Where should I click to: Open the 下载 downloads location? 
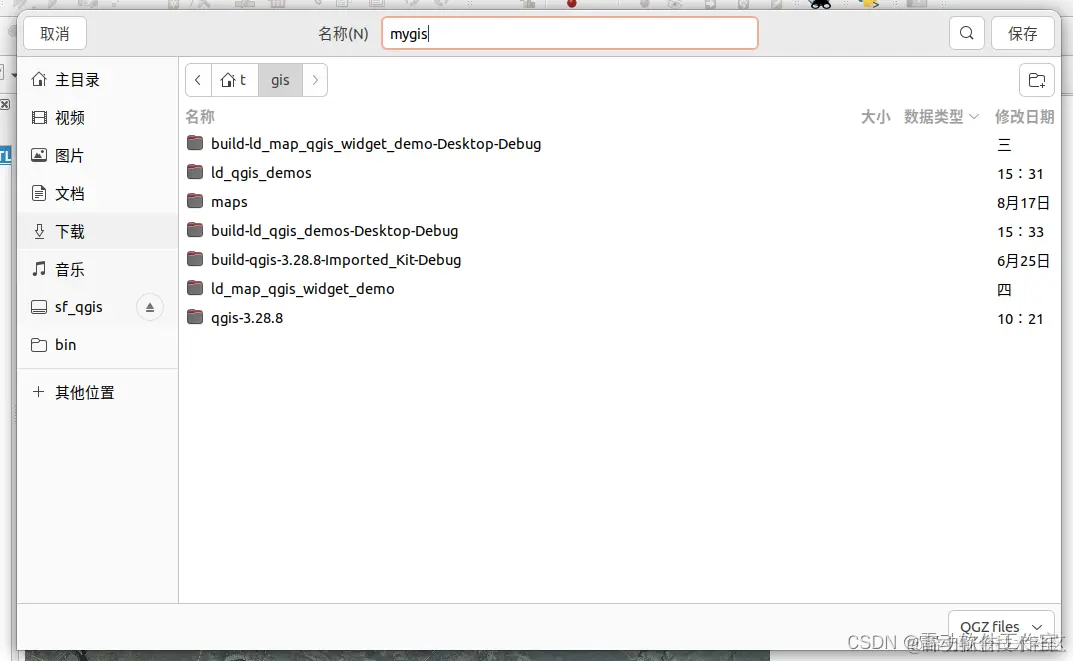click(98, 231)
